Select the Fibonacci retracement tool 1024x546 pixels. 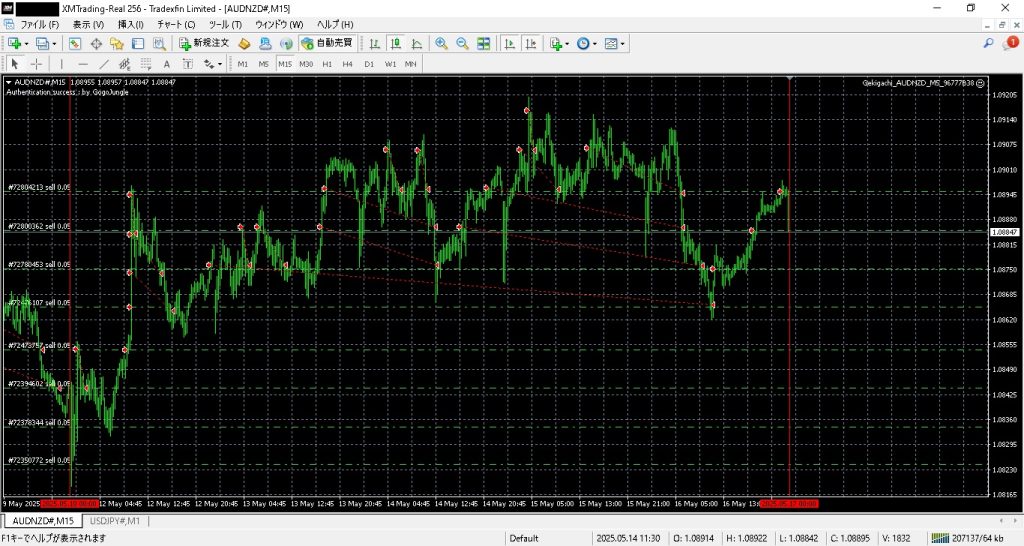click(x=146, y=64)
